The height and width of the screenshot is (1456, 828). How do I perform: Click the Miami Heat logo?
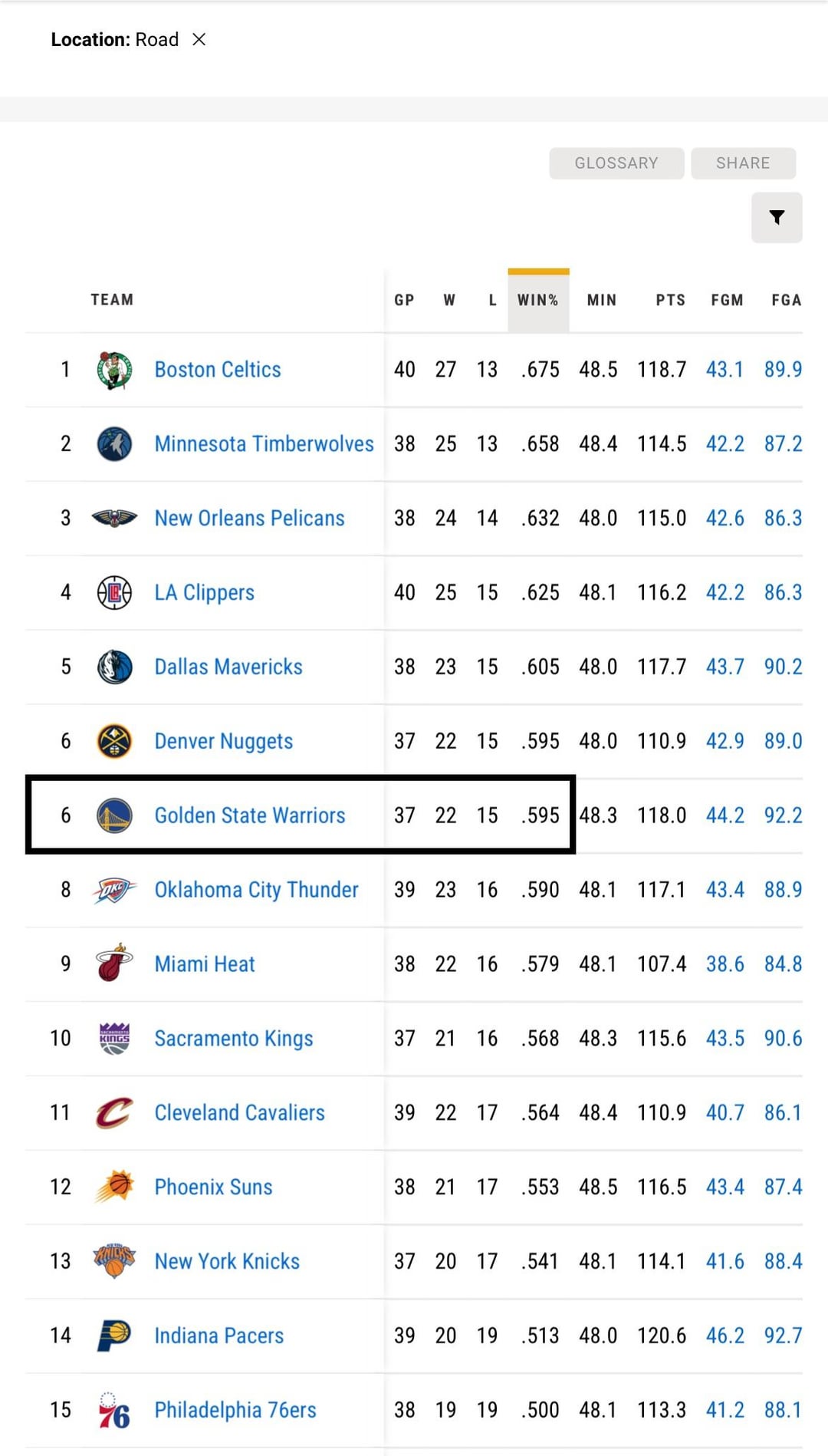(114, 964)
